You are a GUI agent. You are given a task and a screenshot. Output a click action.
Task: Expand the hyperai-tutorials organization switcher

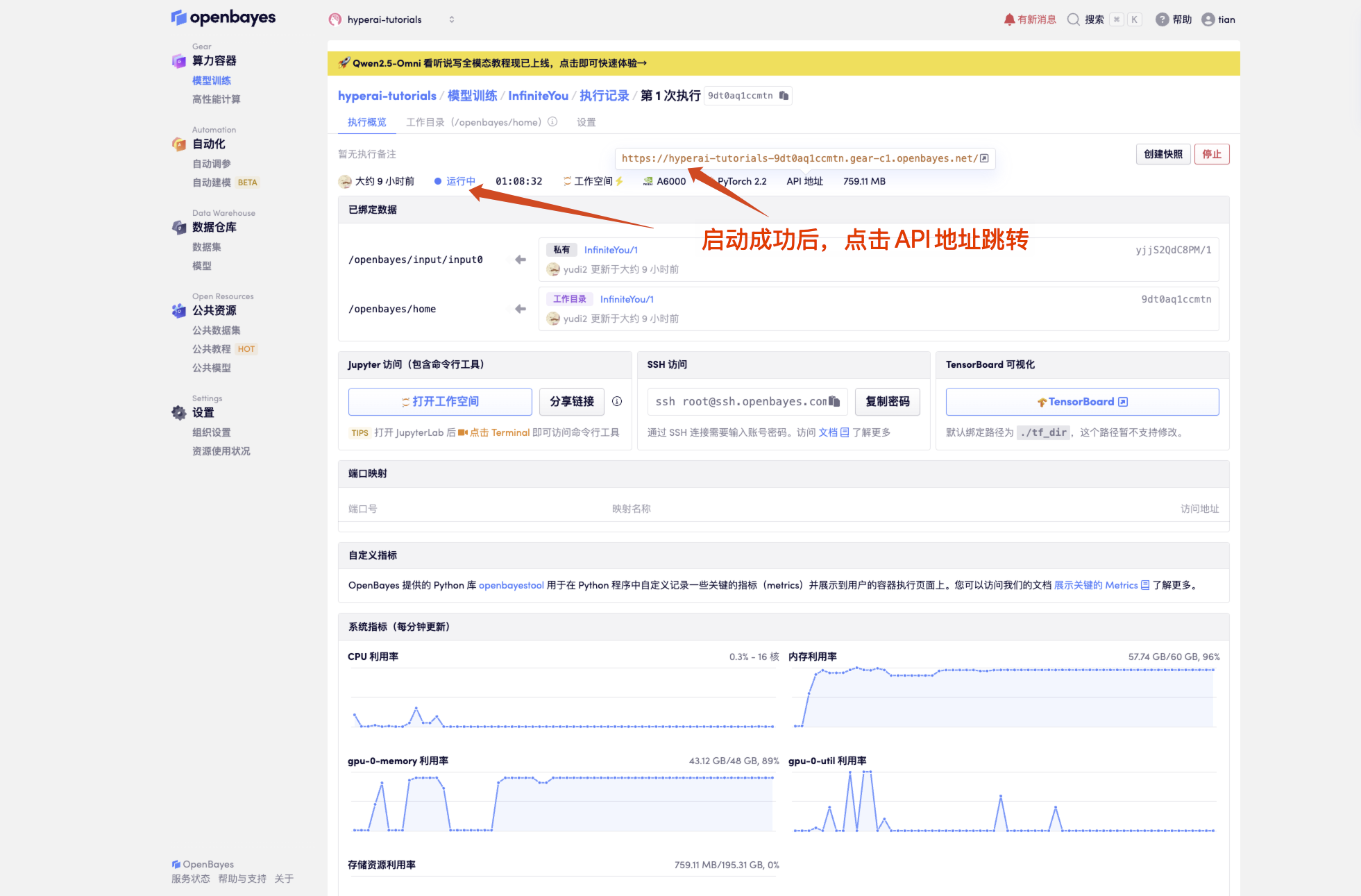point(452,19)
